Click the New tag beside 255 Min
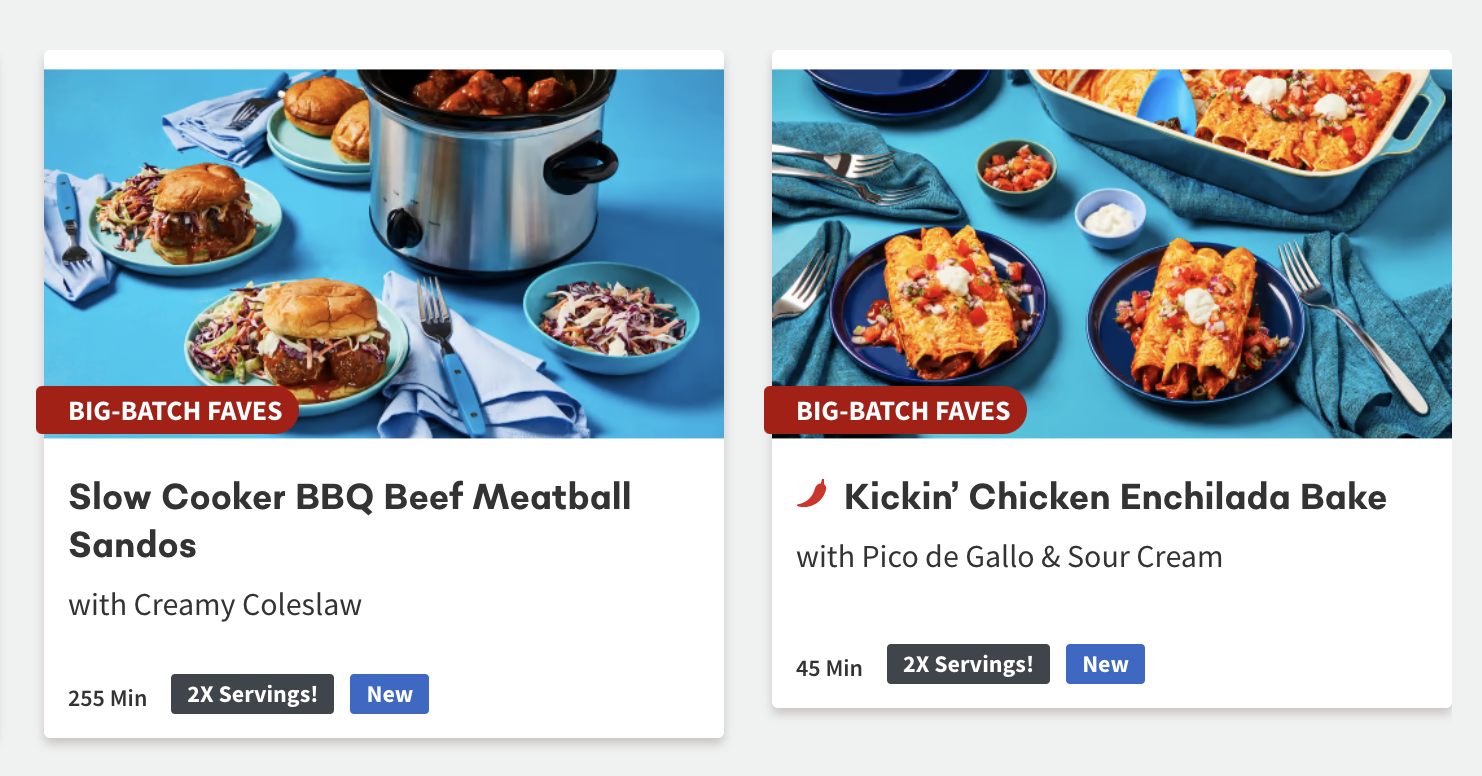 coord(389,694)
